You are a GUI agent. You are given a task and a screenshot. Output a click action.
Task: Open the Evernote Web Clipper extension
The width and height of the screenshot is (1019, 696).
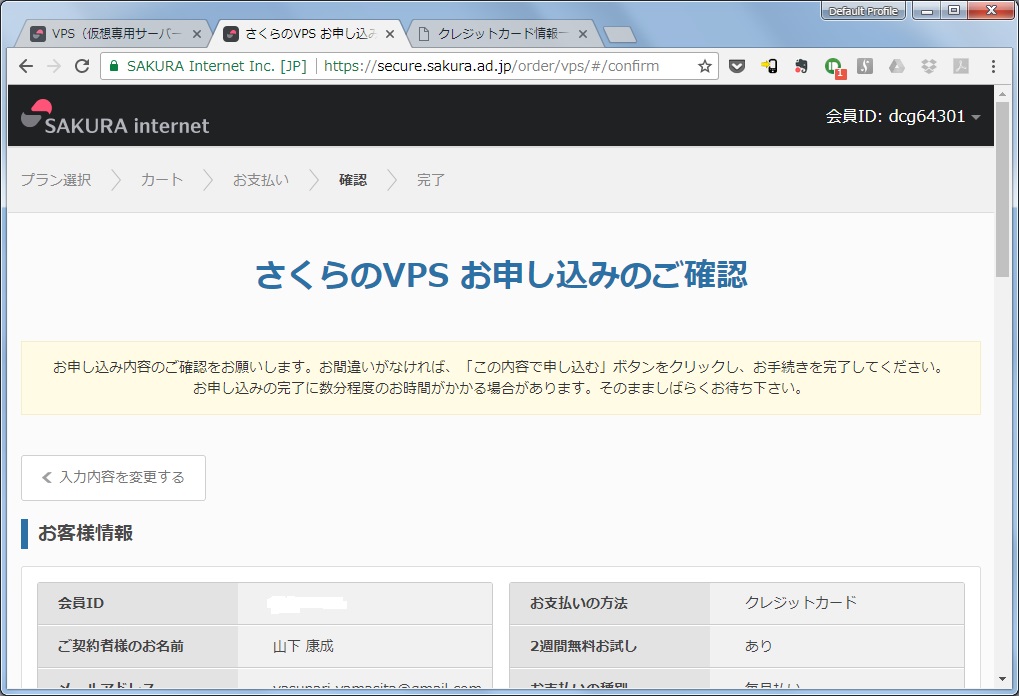click(801, 66)
